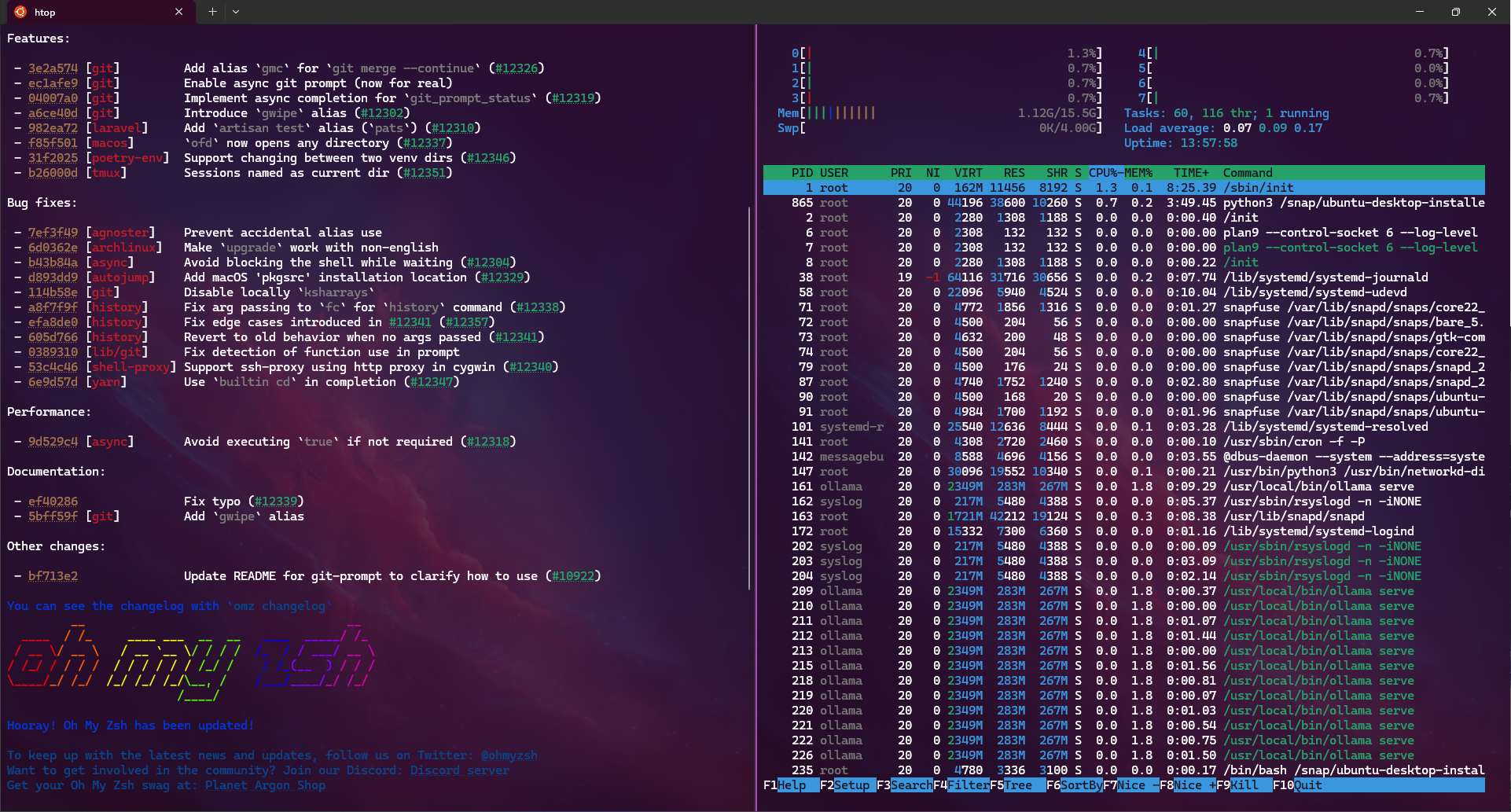The width and height of the screenshot is (1511, 812).
Task: Open pull request link #12326
Action: (517, 68)
